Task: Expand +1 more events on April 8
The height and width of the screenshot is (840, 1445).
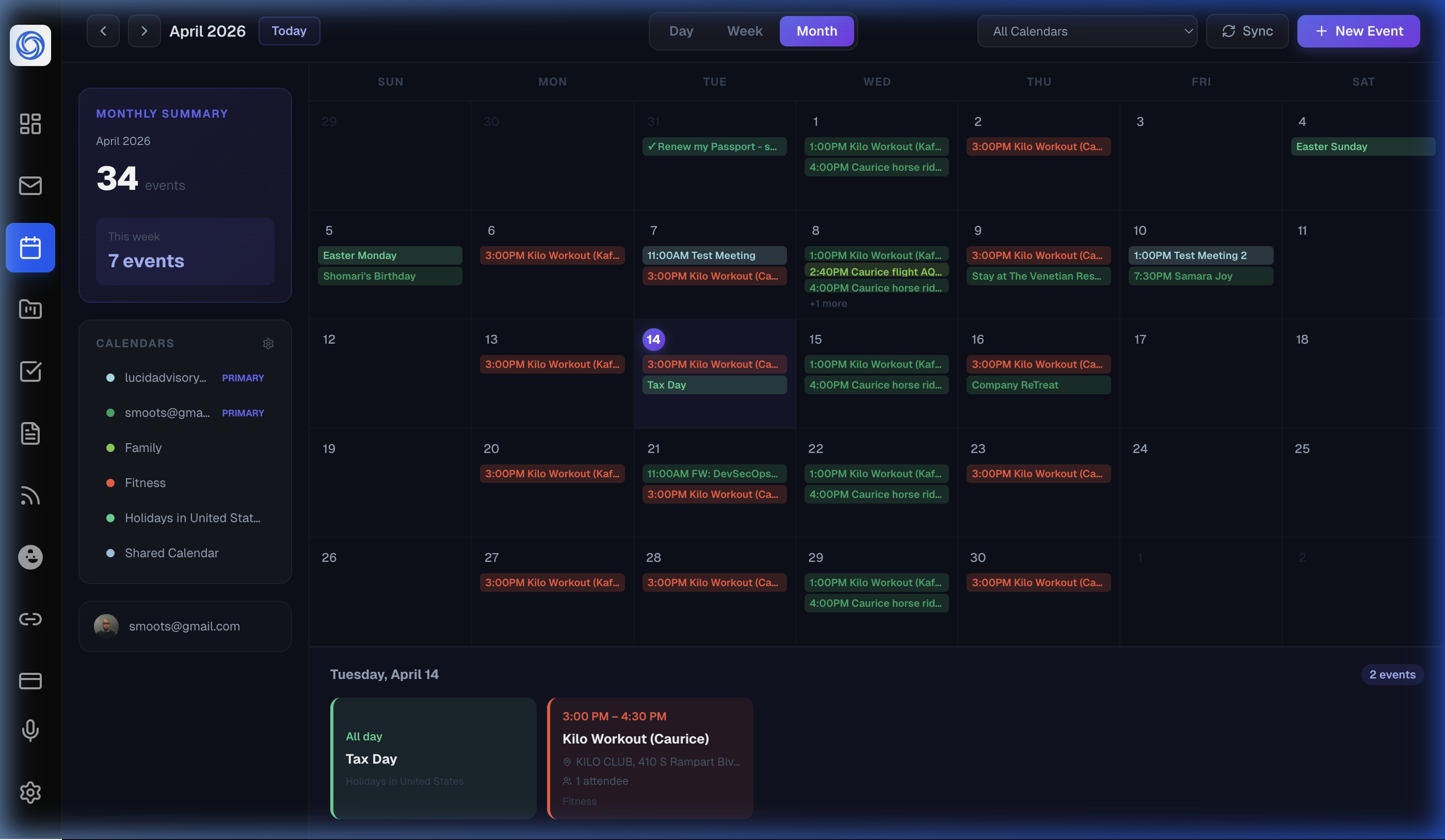Action: [x=827, y=303]
